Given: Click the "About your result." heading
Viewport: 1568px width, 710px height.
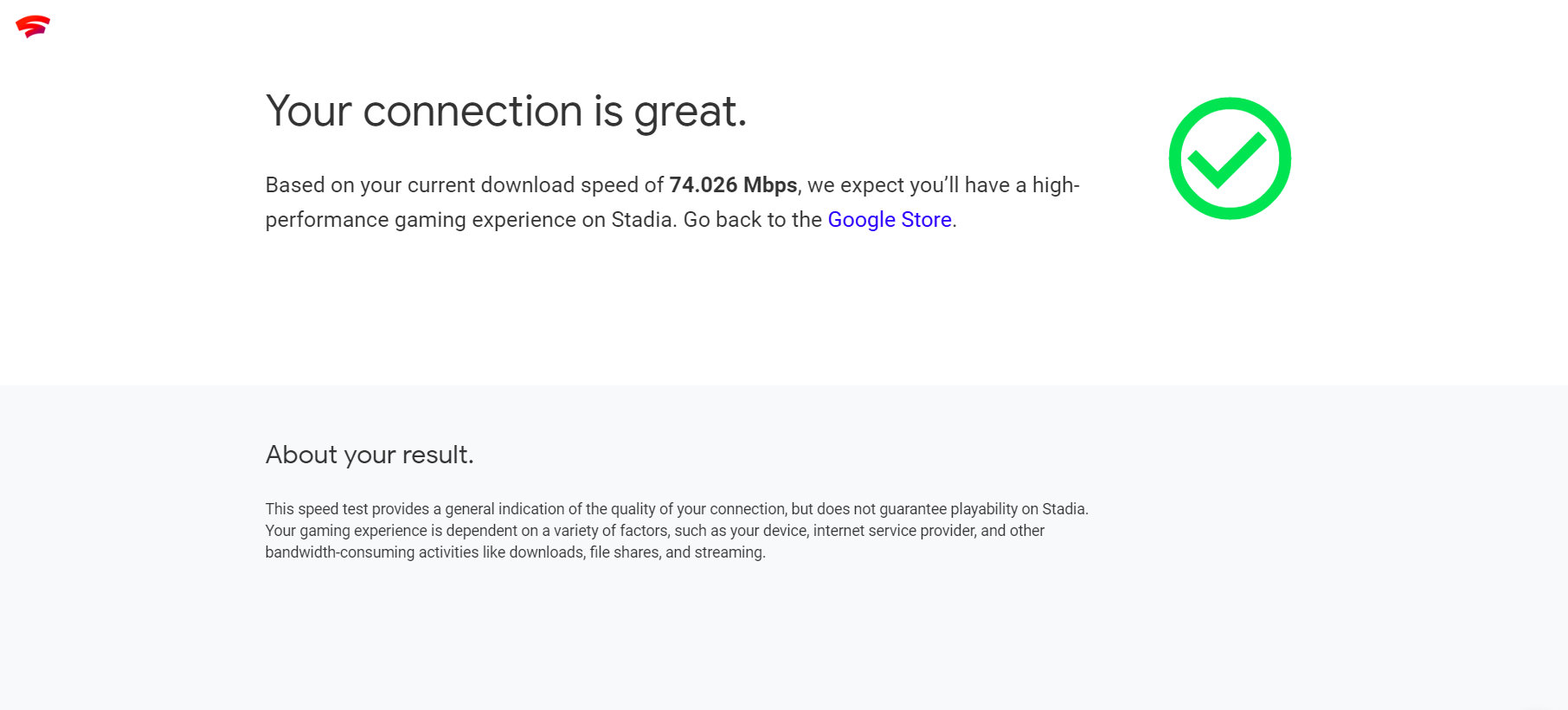Looking at the screenshot, I should point(370,455).
